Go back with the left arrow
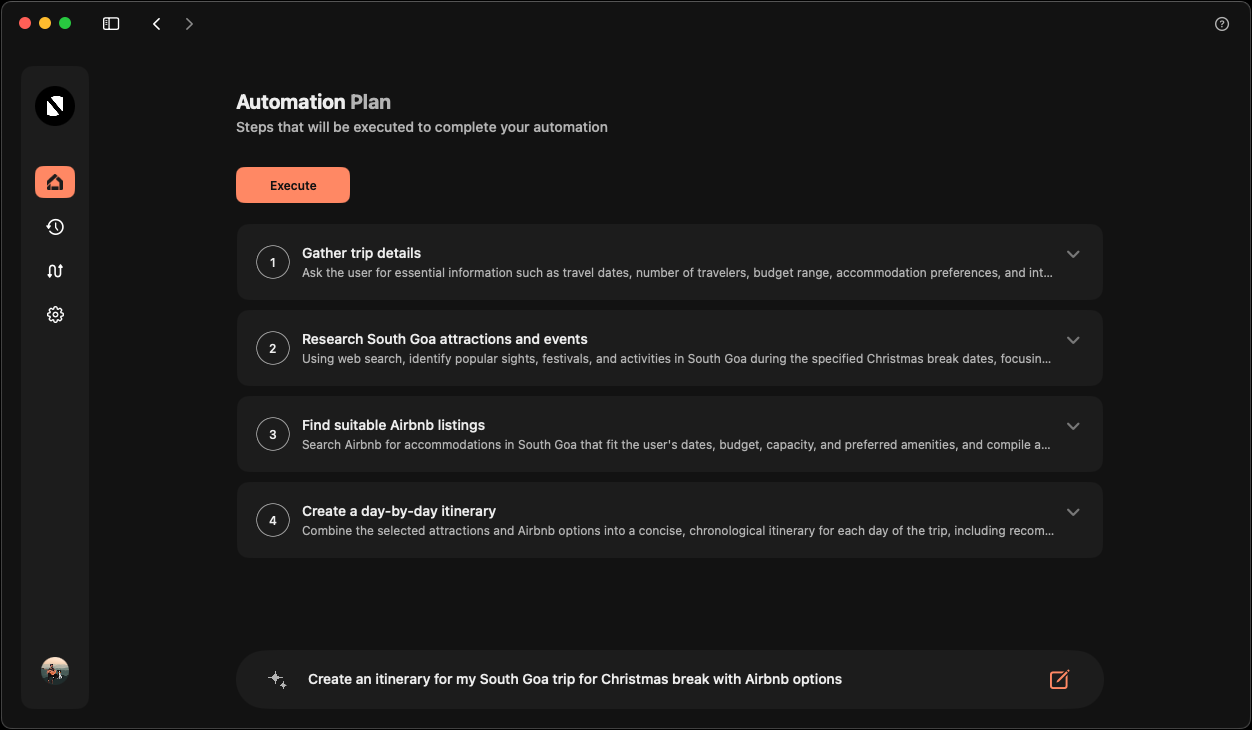 (x=157, y=24)
